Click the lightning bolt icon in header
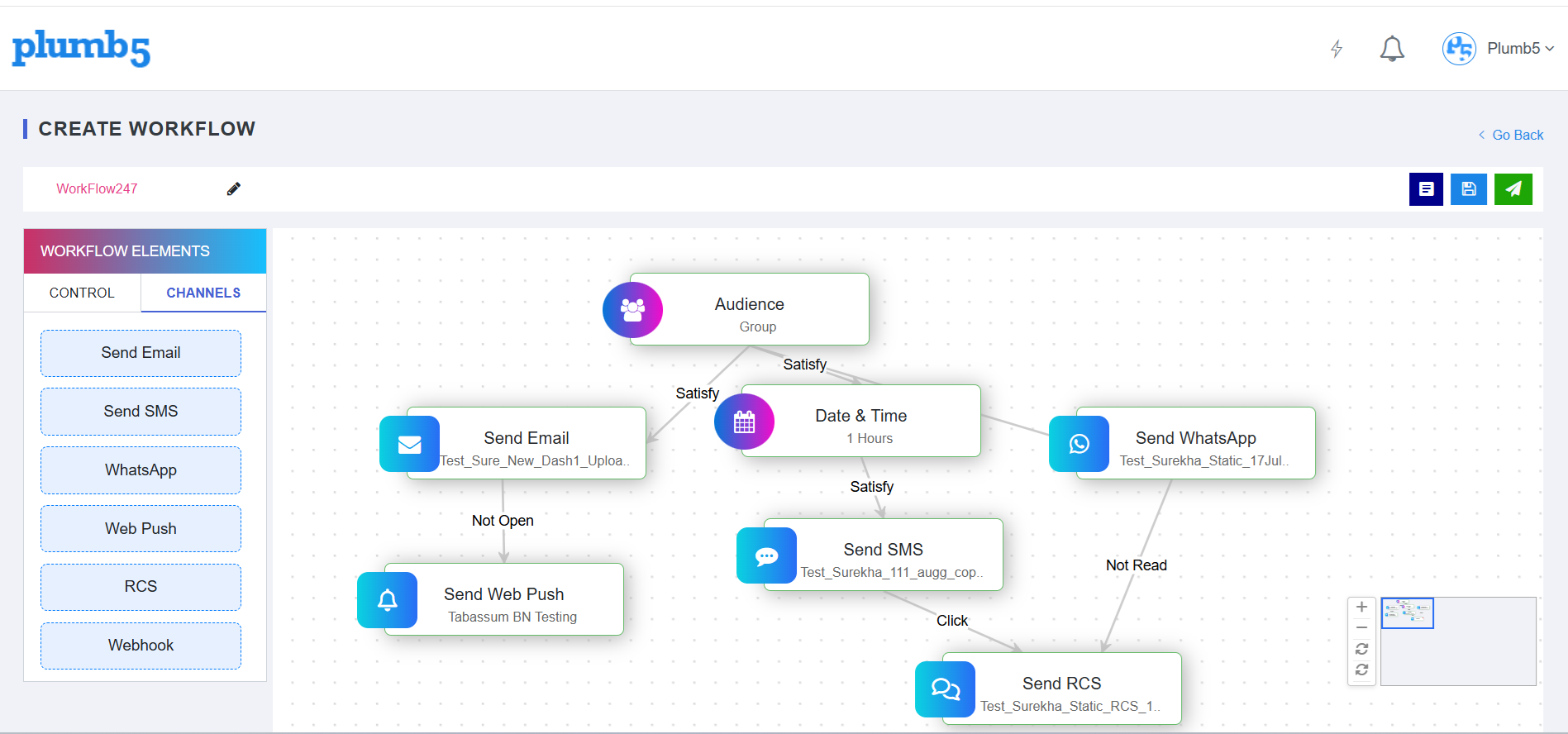Image resolution: width=1568 pixels, height=734 pixels. tap(1336, 49)
